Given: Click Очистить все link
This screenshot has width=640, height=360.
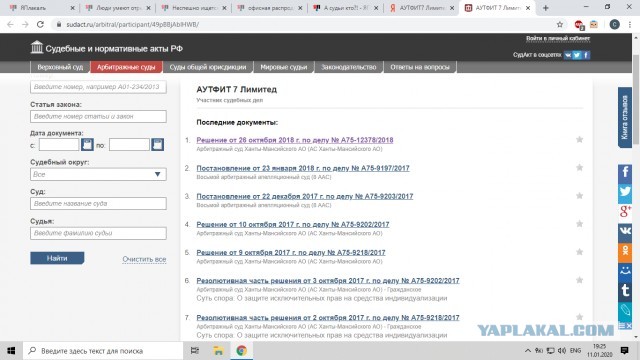Looking at the screenshot, I should click(x=144, y=259).
